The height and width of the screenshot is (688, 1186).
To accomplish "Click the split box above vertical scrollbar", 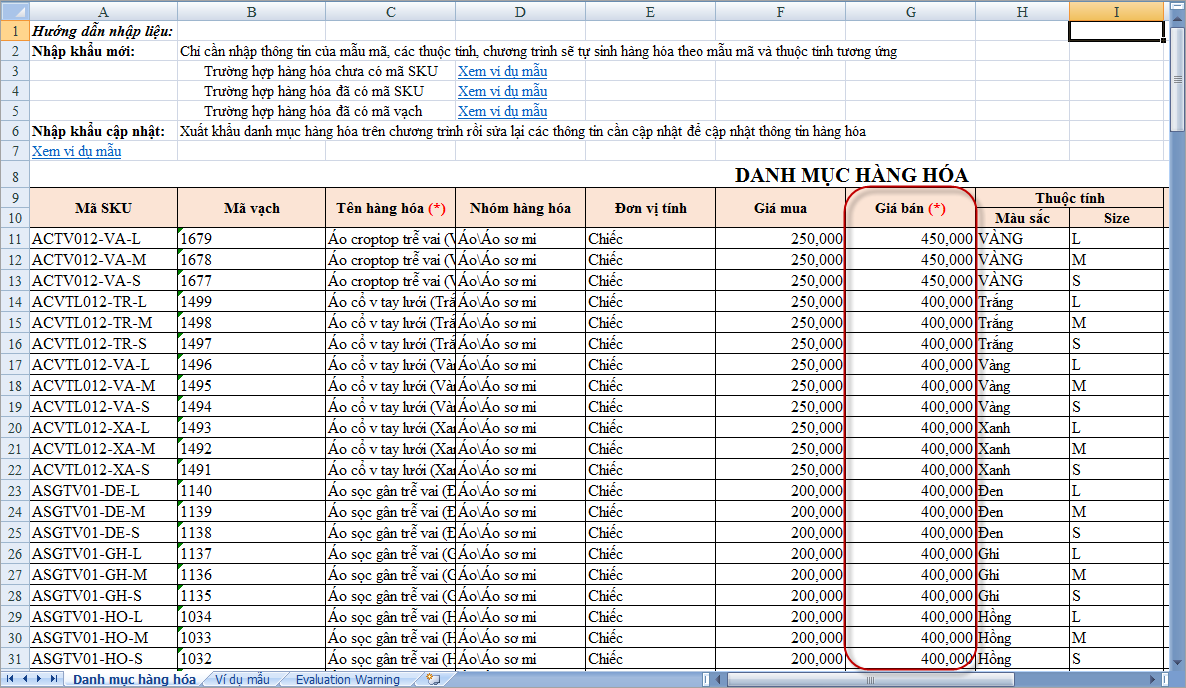I will pyautogui.click(x=1177, y=5).
